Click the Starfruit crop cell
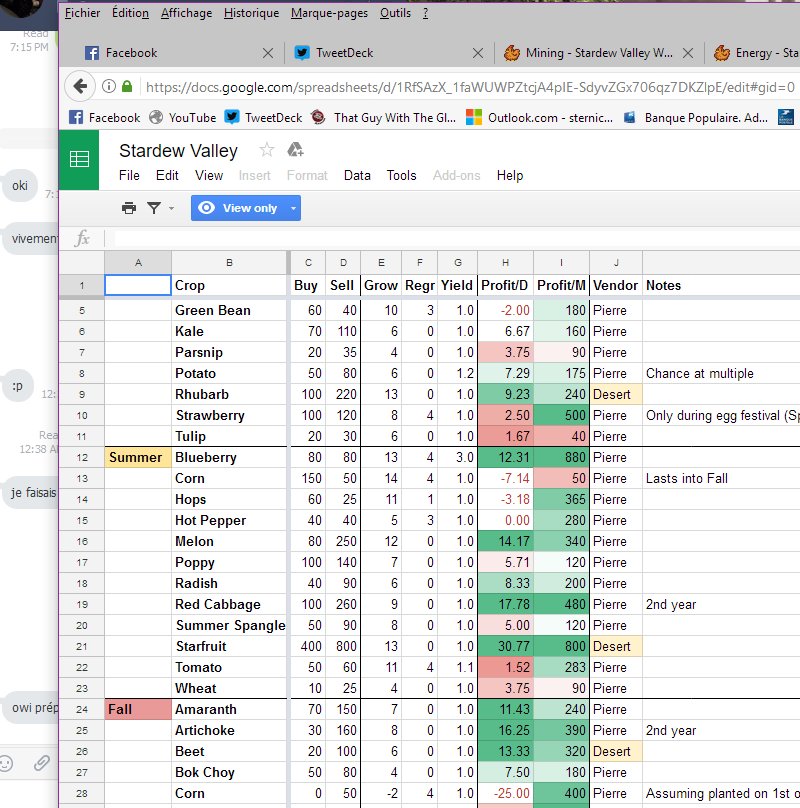Viewport: 800px width, 808px height. click(x=229, y=646)
